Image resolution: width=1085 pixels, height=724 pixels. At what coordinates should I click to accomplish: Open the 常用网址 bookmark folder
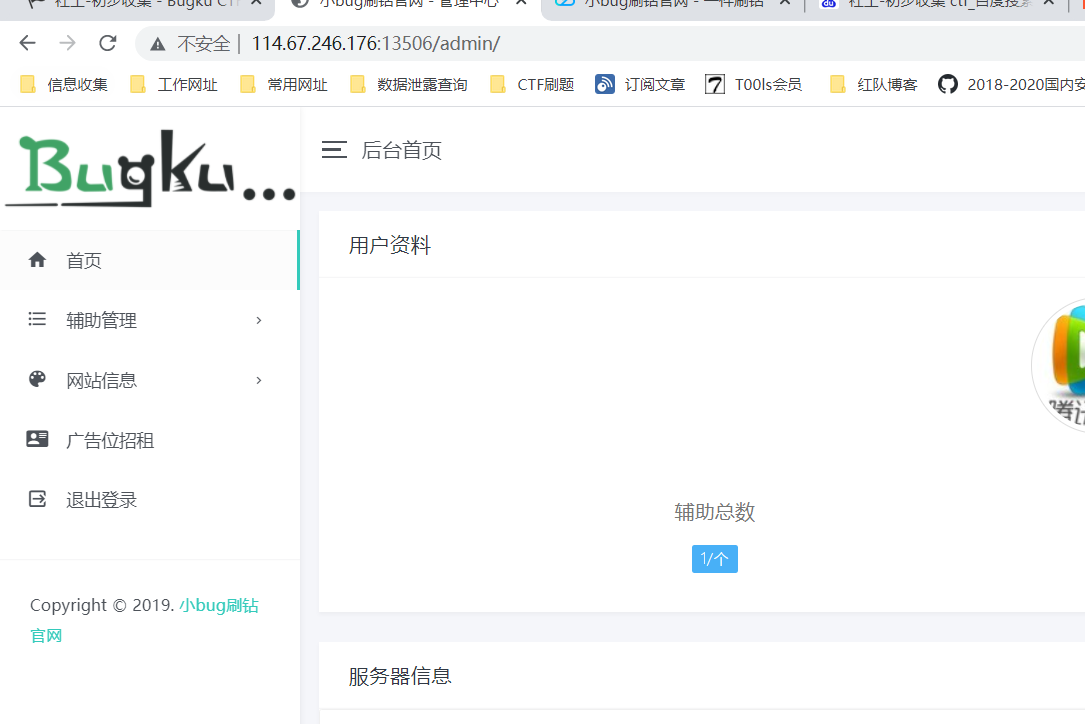(x=284, y=84)
